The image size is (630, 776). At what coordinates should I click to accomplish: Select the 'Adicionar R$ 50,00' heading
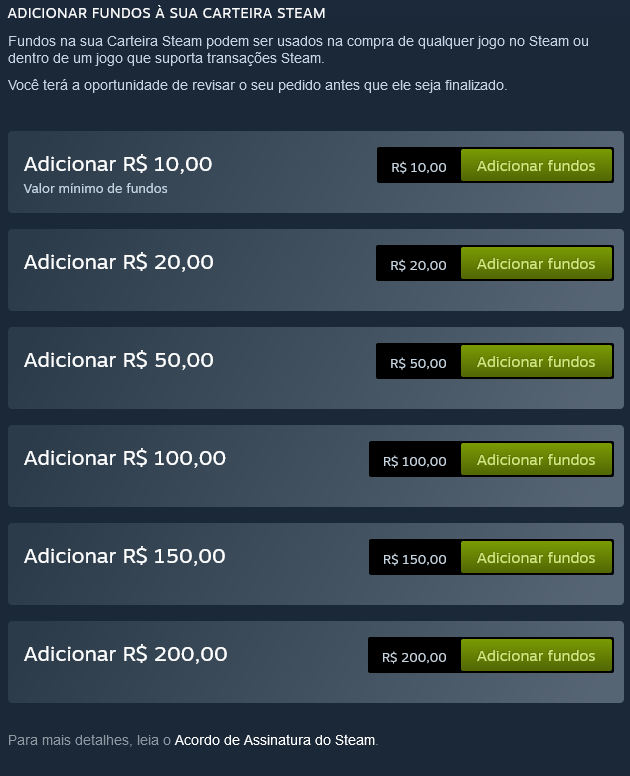pos(119,360)
